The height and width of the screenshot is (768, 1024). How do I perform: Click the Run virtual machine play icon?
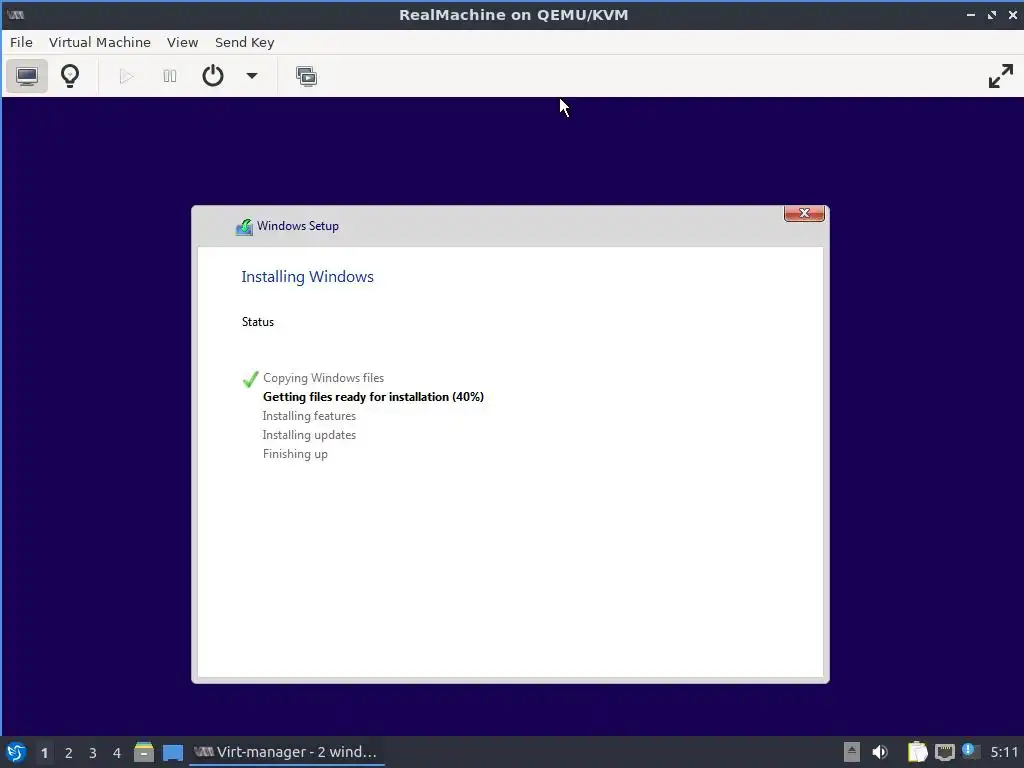tap(127, 76)
